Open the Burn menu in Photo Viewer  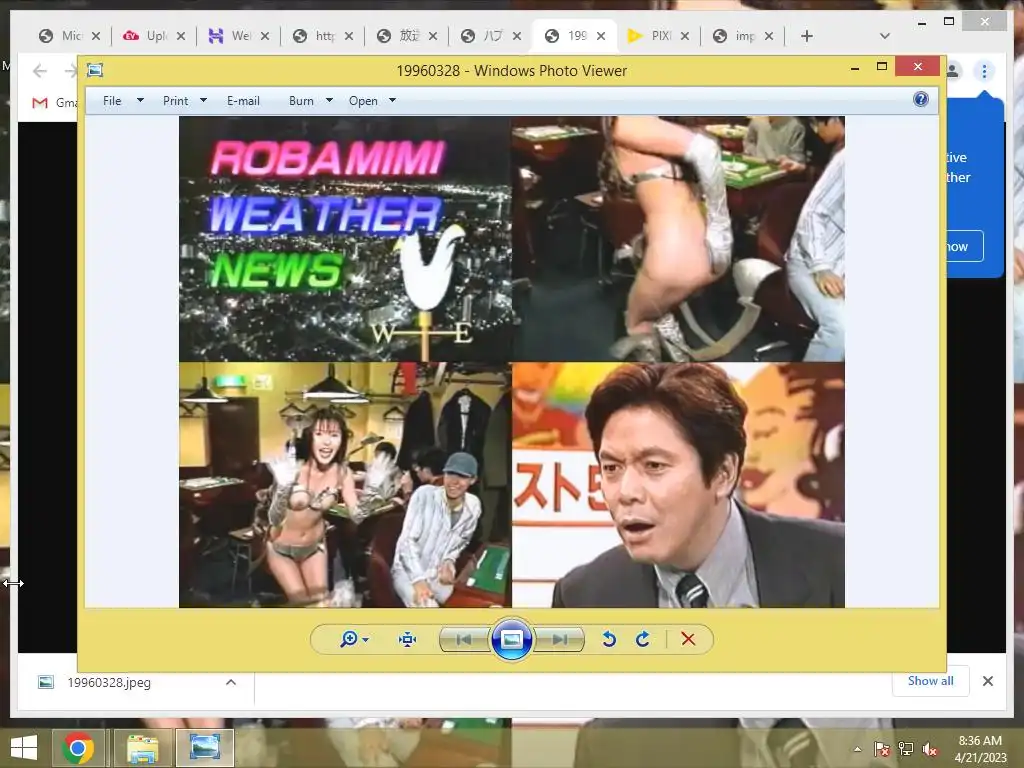point(301,101)
